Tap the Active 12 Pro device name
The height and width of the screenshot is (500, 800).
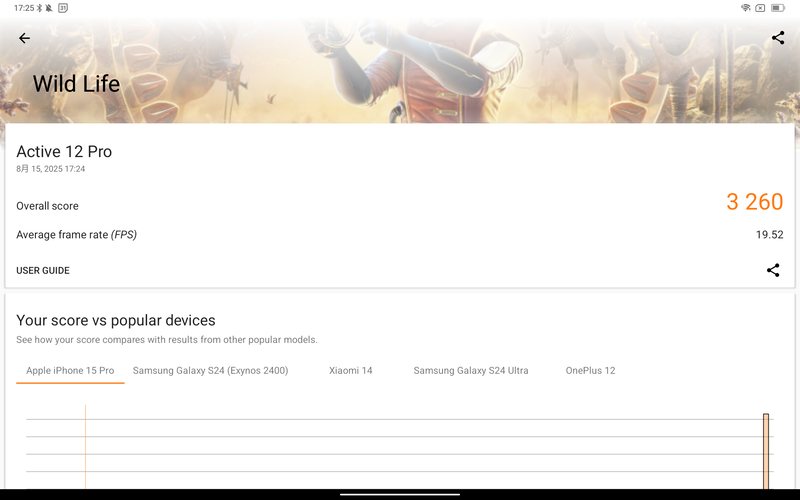(x=64, y=152)
